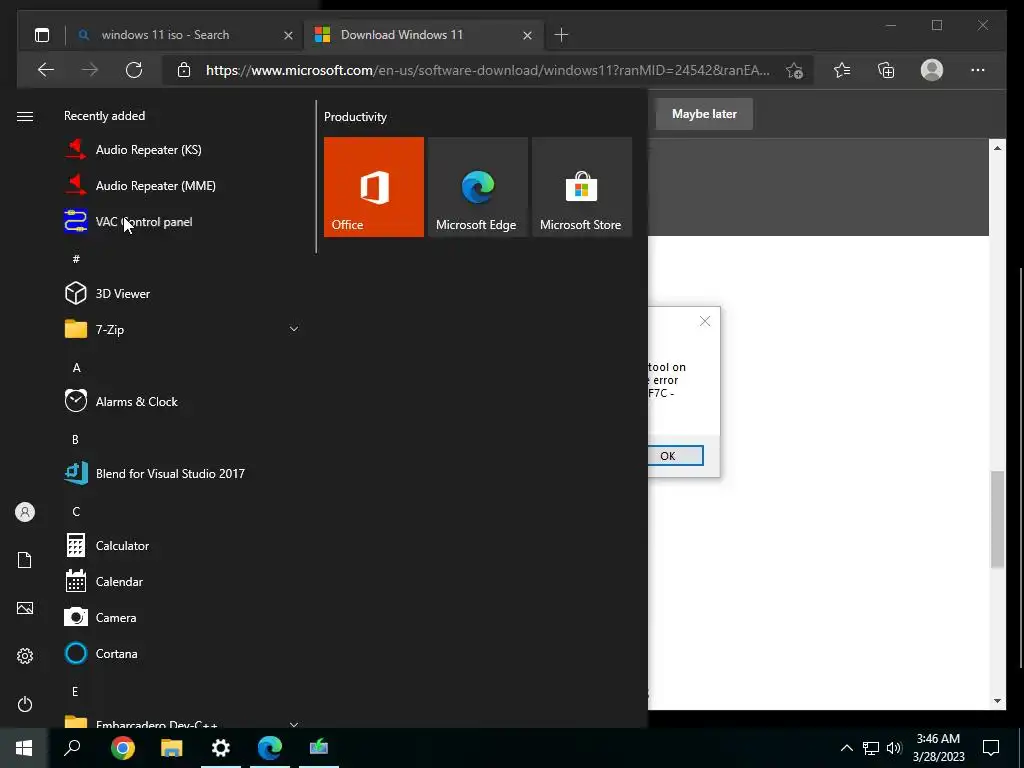
Task: Switch to Settings app on the taskbar
Action: coord(221,748)
